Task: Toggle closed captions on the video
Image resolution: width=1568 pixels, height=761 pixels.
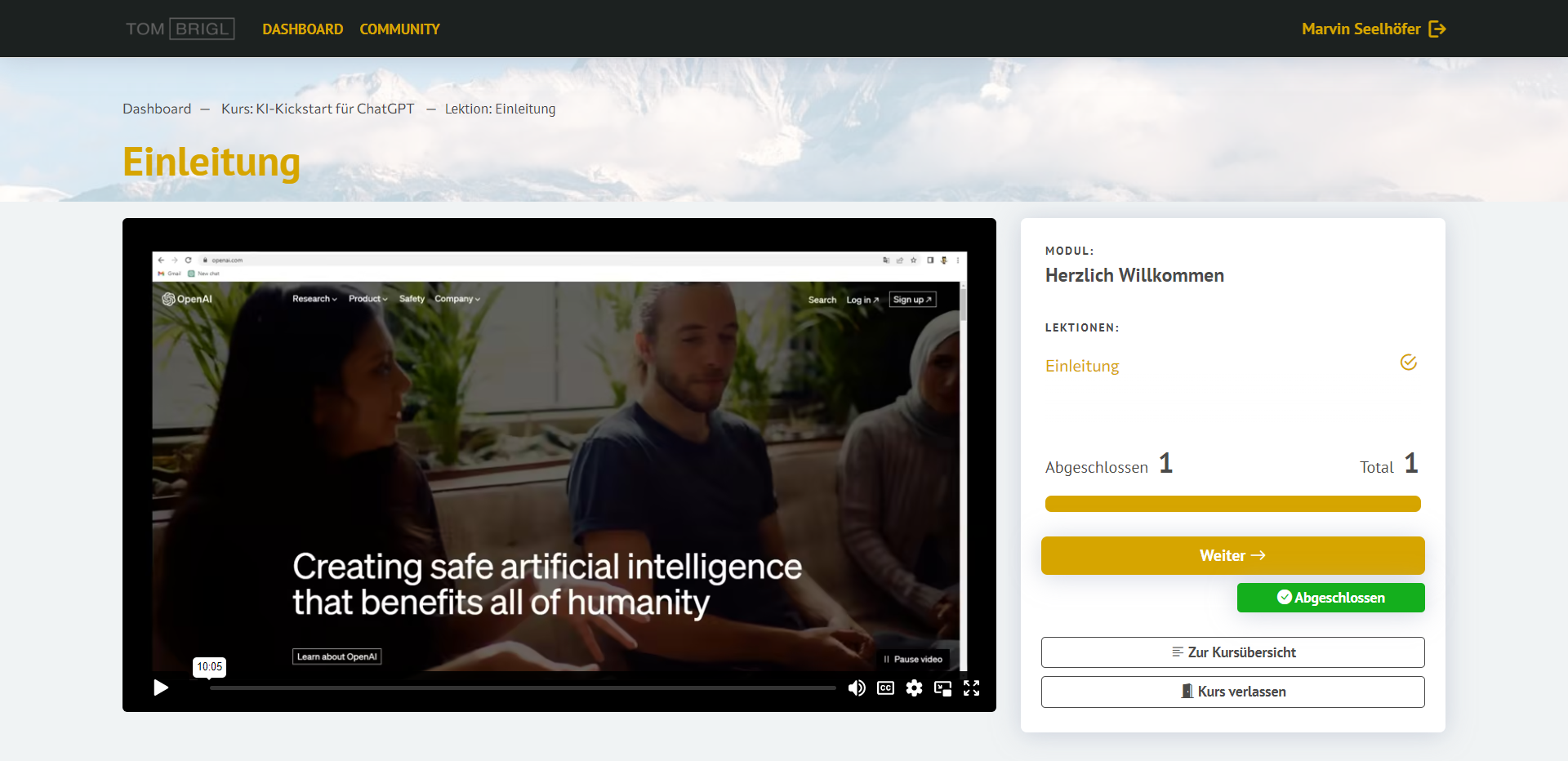Action: pyautogui.click(x=885, y=688)
